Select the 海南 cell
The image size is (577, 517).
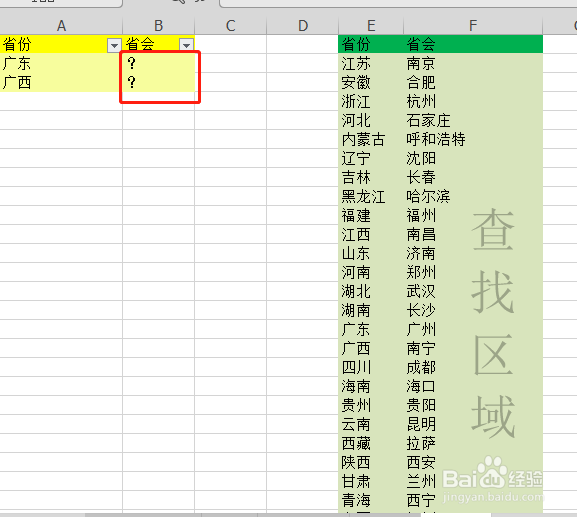pos(371,387)
